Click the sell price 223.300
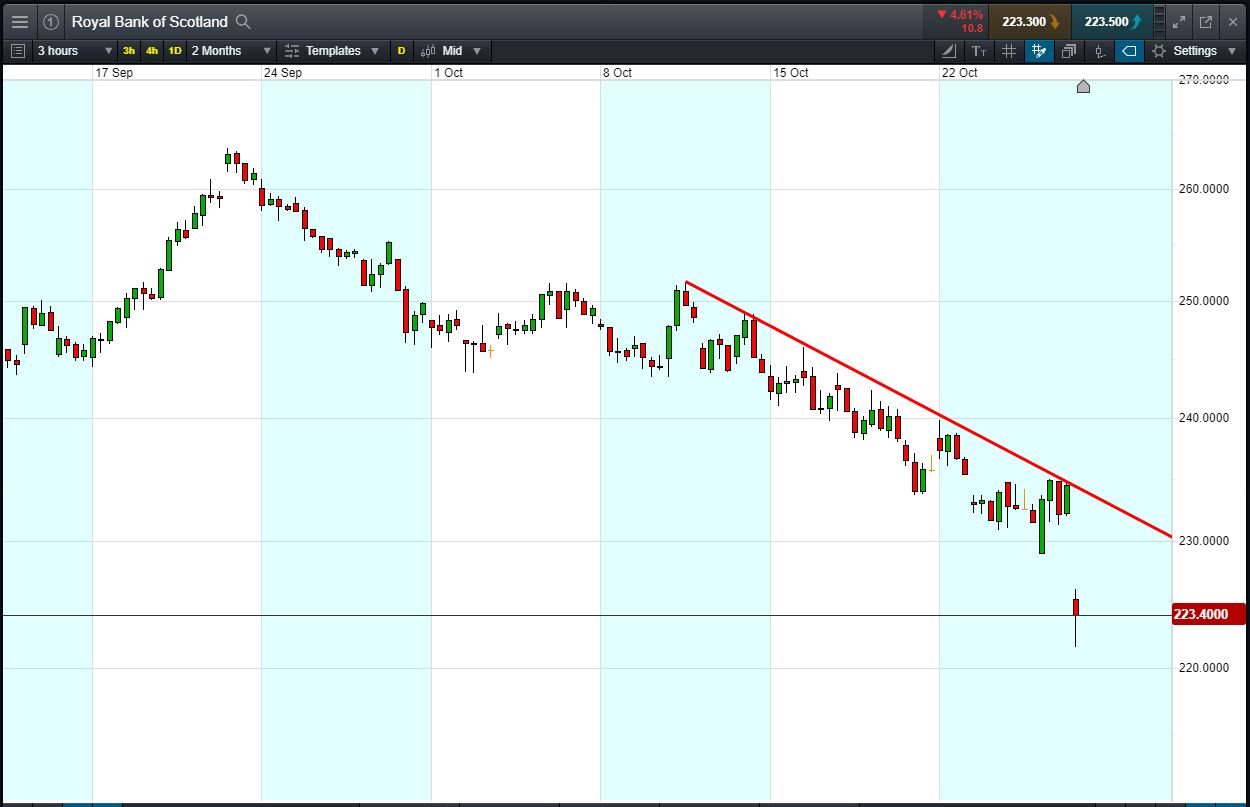 pyautogui.click(x=1030, y=21)
